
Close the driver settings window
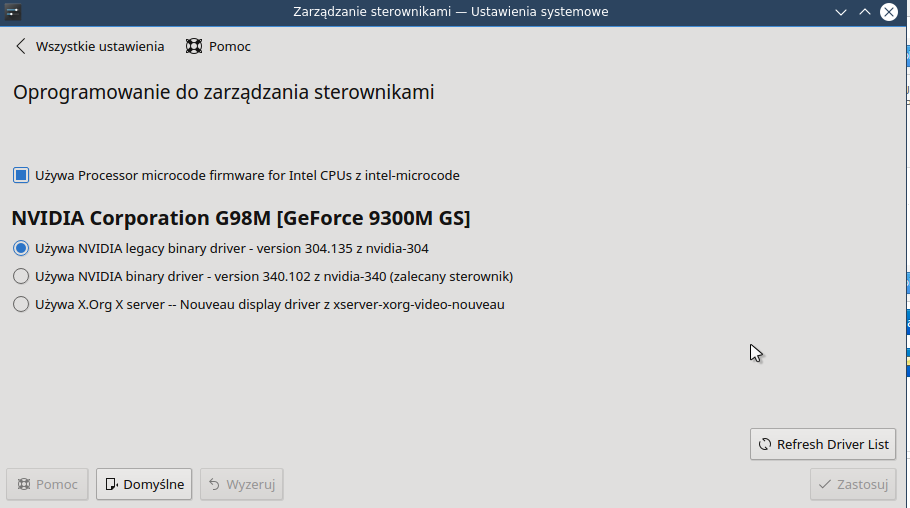click(889, 12)
